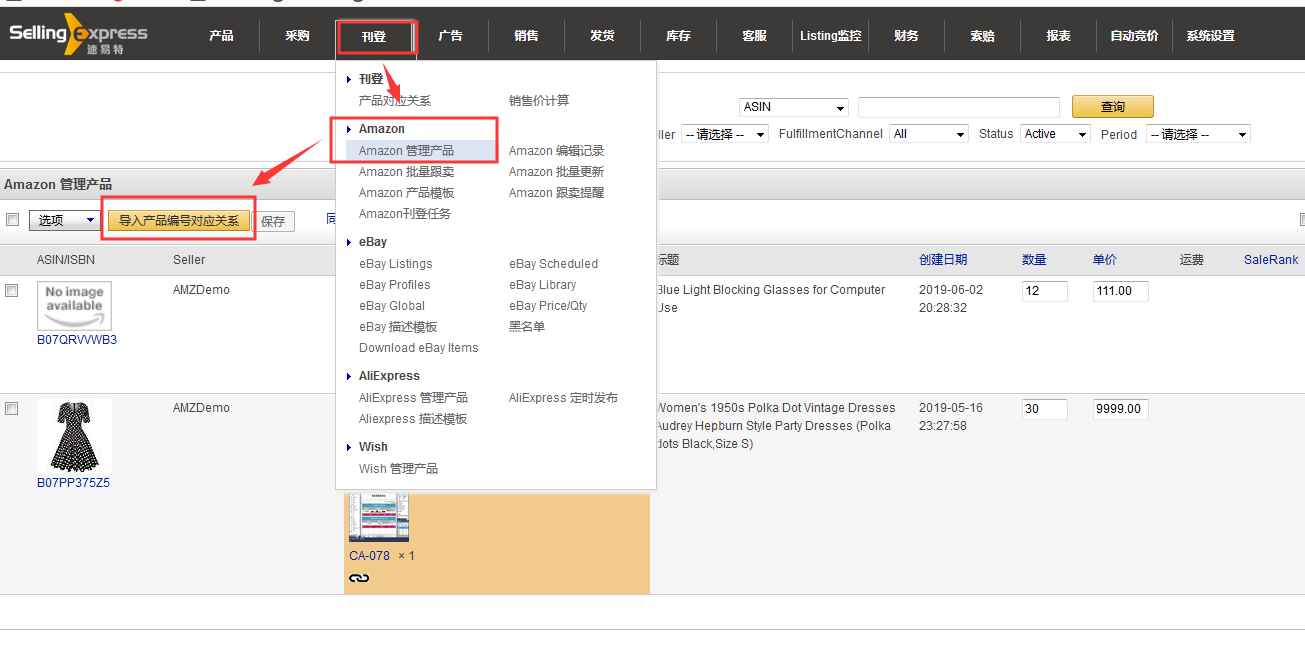Screen dimensions: 1305x656
Task: Tick the checkbox for row B07QRVVWB3
Action: click(x=12, y=290)
